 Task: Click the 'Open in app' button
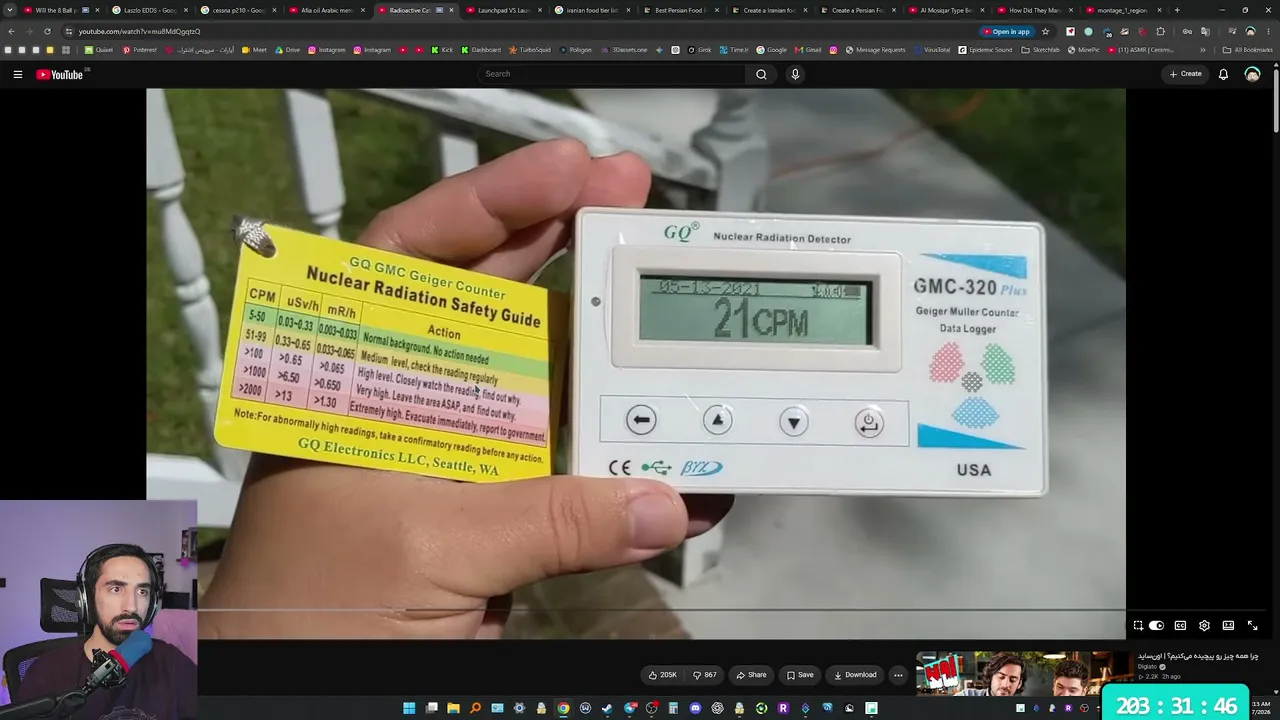point(1007,31)
